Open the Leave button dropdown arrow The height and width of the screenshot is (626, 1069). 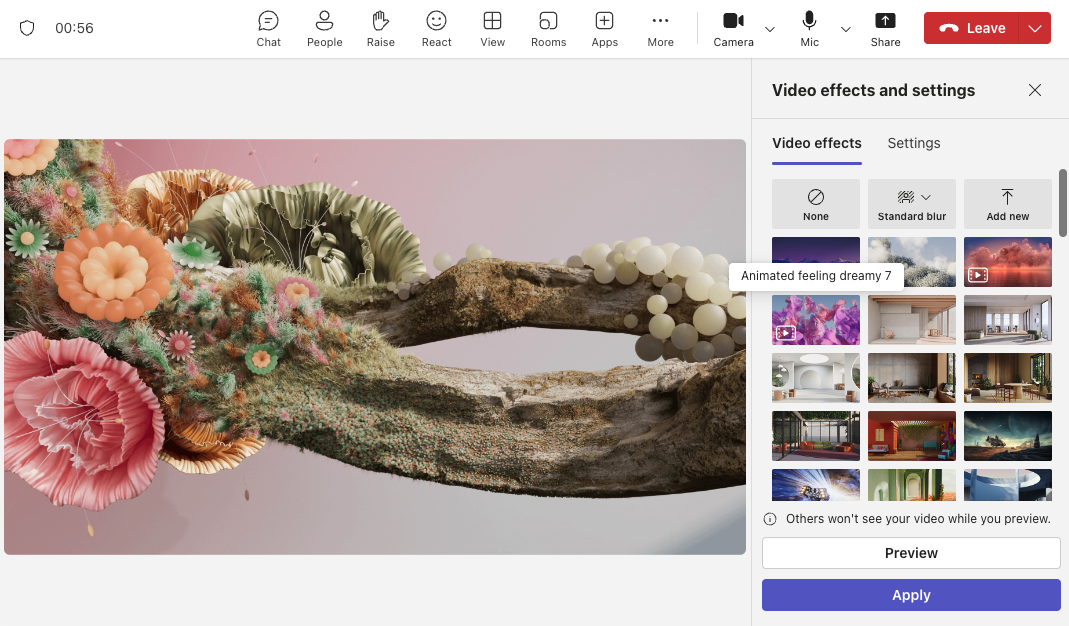1035,29
